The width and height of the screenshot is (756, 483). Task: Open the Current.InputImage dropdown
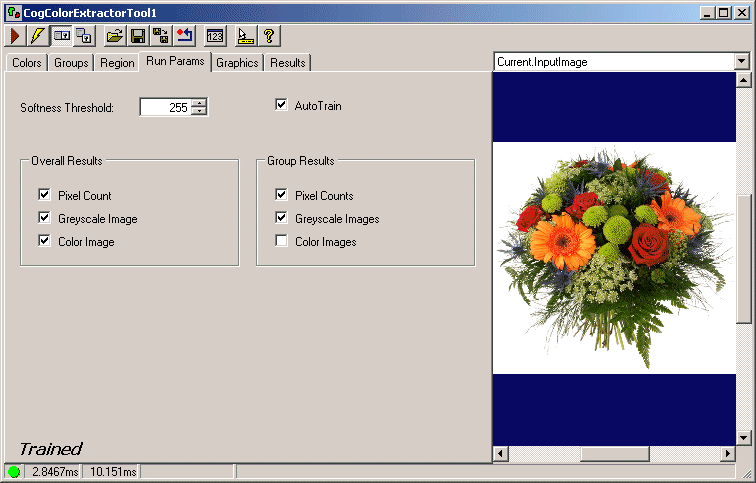click(x=741, y=62)
